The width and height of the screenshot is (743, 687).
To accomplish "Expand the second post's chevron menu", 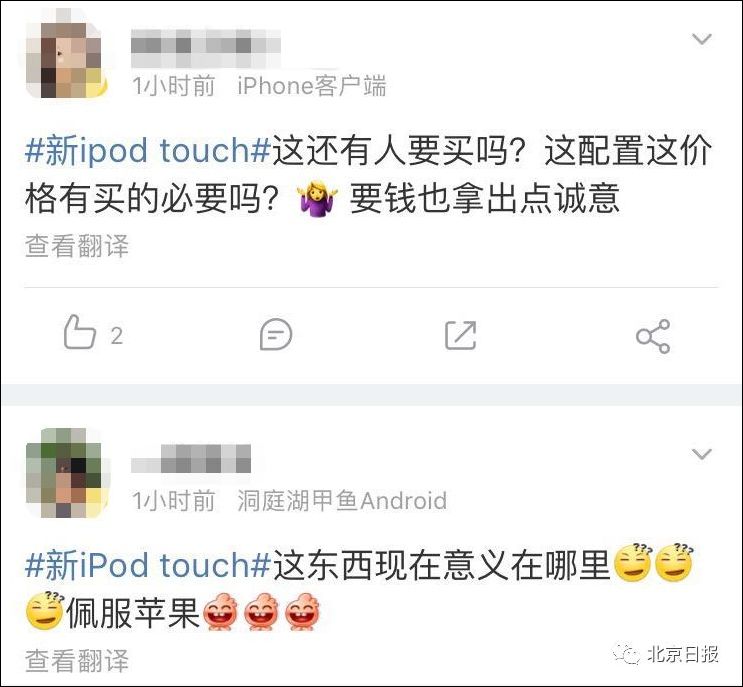I will [702, 454].
